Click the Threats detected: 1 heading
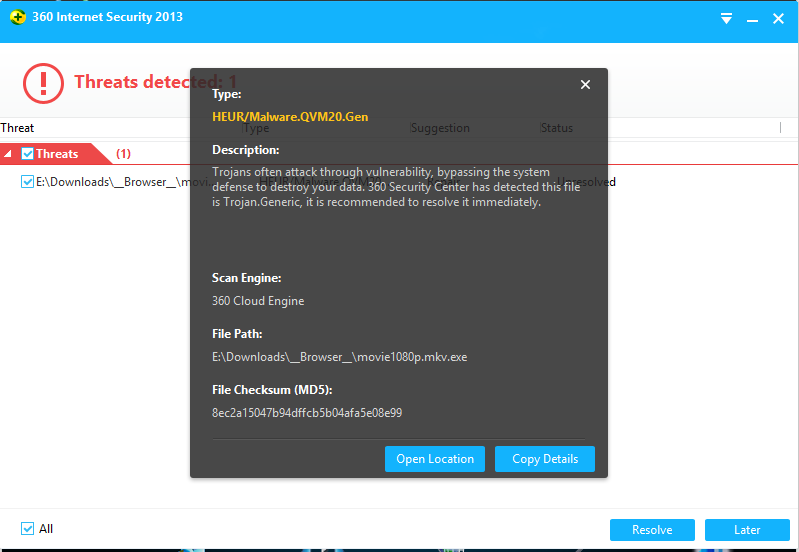Screen dimensions: 799x552 156,82
